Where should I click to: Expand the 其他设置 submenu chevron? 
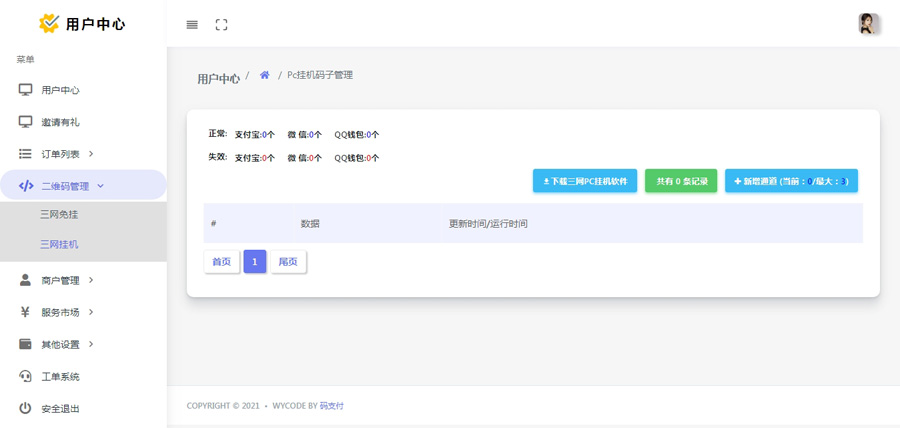[x=91, y=344]
